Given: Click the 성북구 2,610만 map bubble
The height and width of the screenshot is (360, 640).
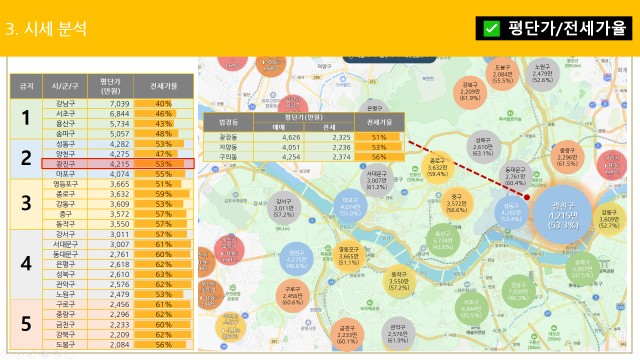Looking at the screenshot, I should (483, 147).
